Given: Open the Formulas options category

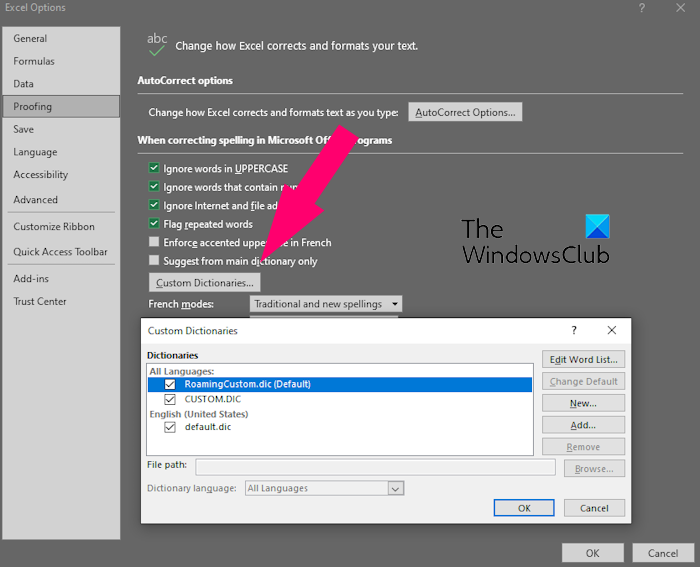Looking at the screenshot, I should (x=61, y=61).
